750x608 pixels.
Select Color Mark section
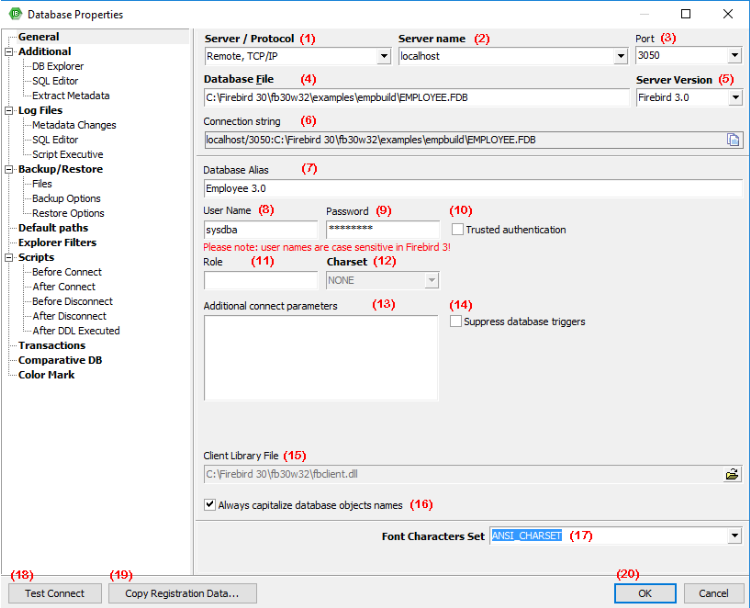point(46,375)
